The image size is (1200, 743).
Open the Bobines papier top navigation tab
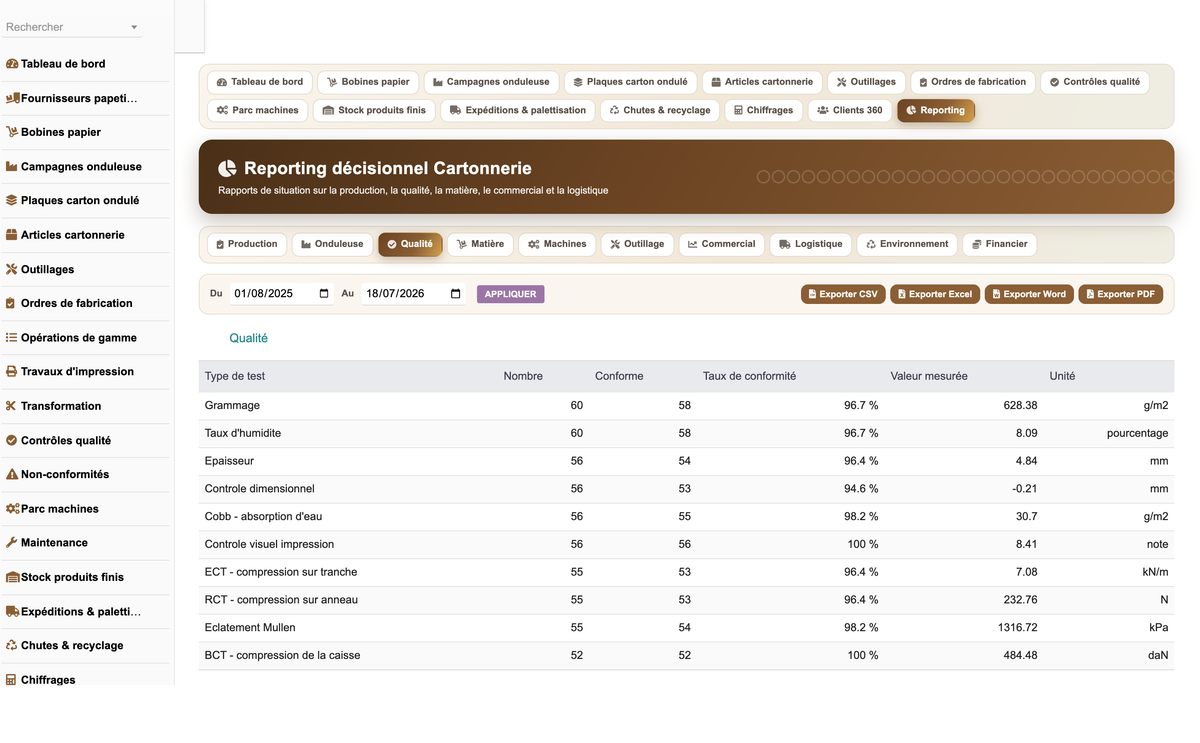coord(368,82)
